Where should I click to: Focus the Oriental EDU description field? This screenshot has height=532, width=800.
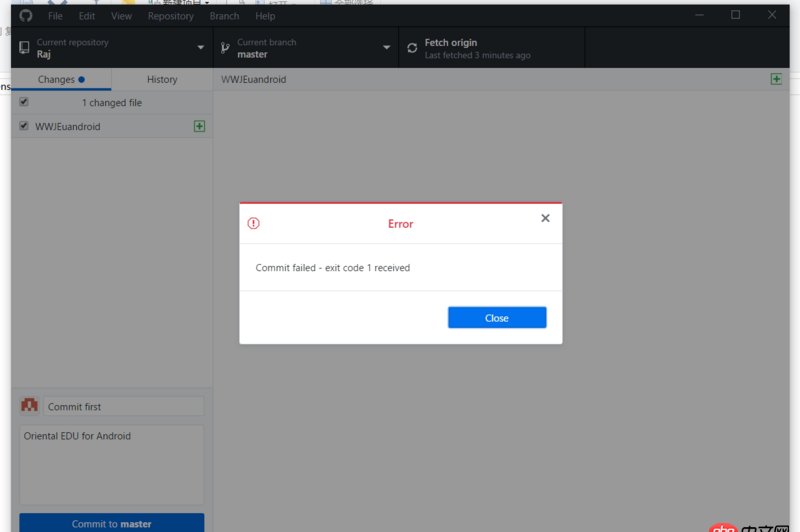pyautogui.click(x=112, y=465)
